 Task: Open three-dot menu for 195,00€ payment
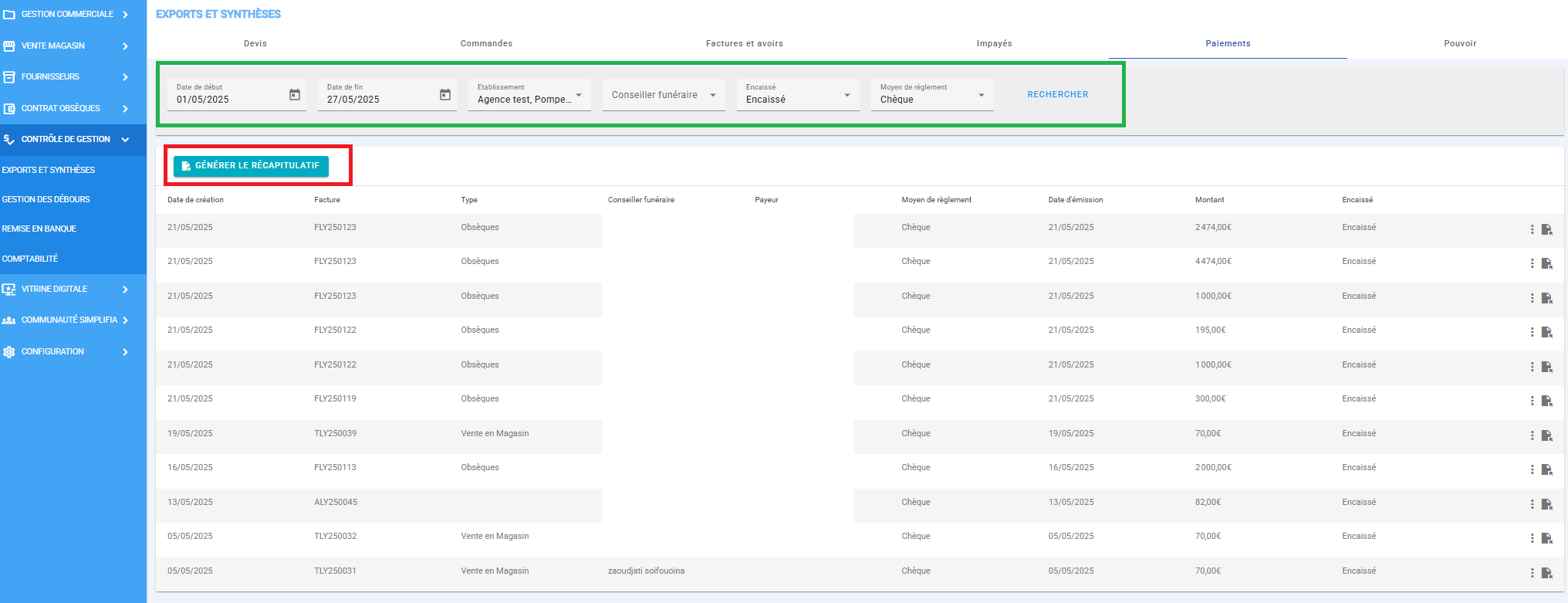tap(1532, 332)
